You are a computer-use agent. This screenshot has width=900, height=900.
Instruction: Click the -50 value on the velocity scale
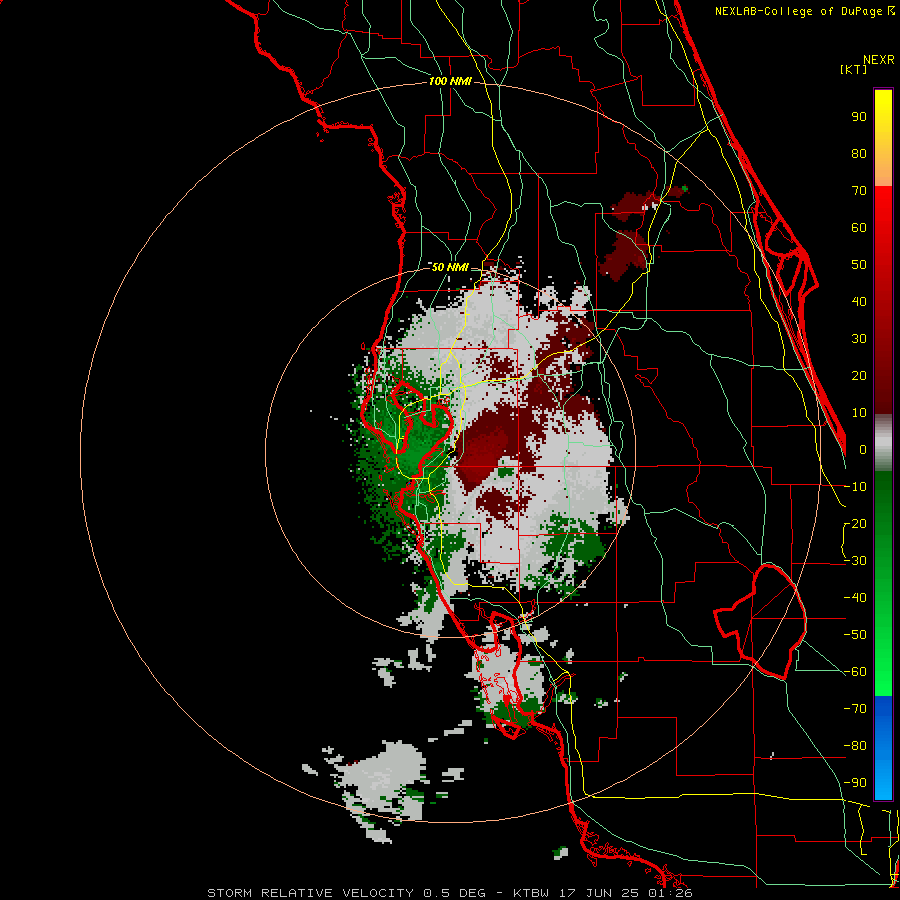[855, 635]
